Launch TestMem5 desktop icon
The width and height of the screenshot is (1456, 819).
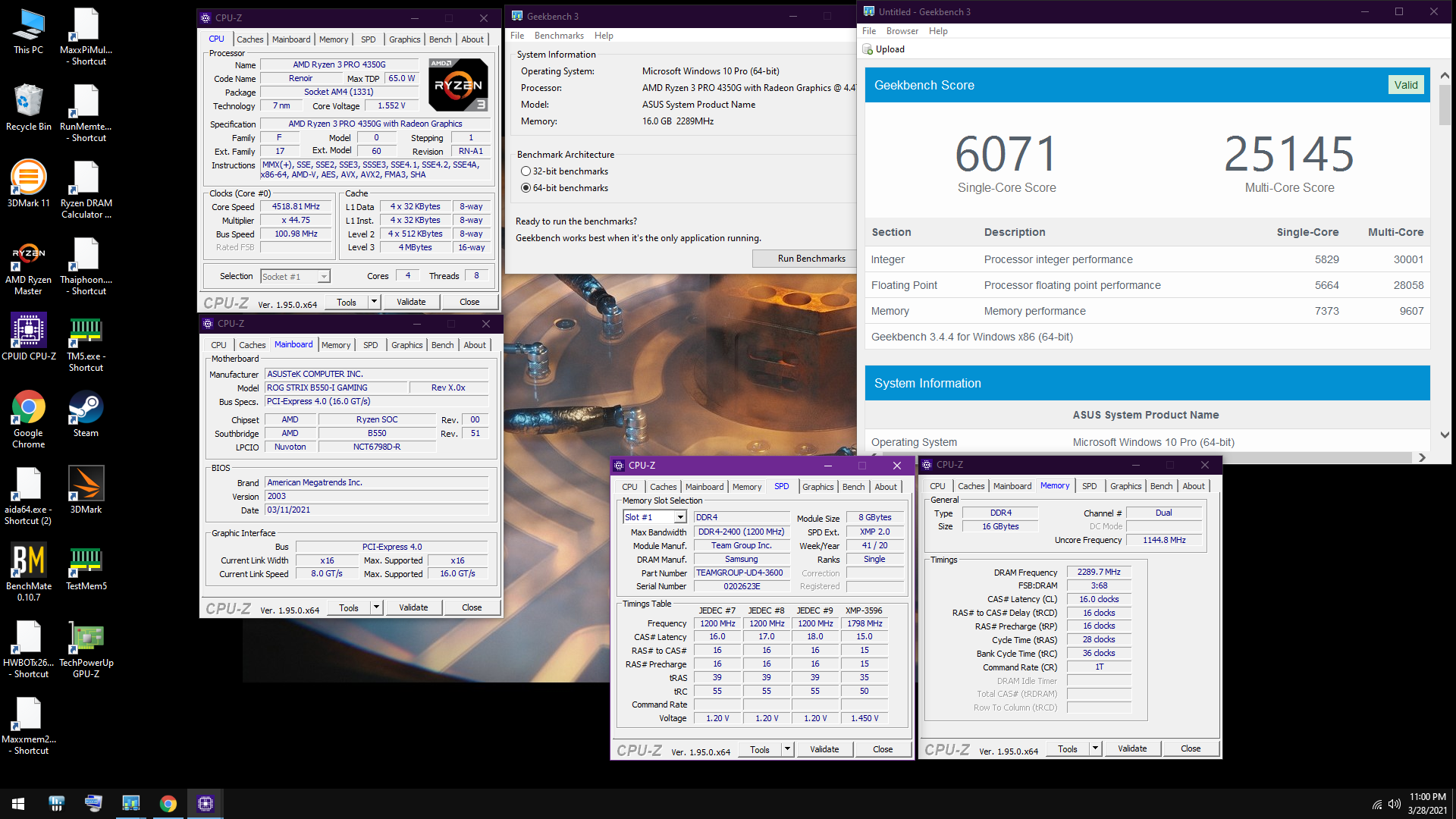click(86, 567)
